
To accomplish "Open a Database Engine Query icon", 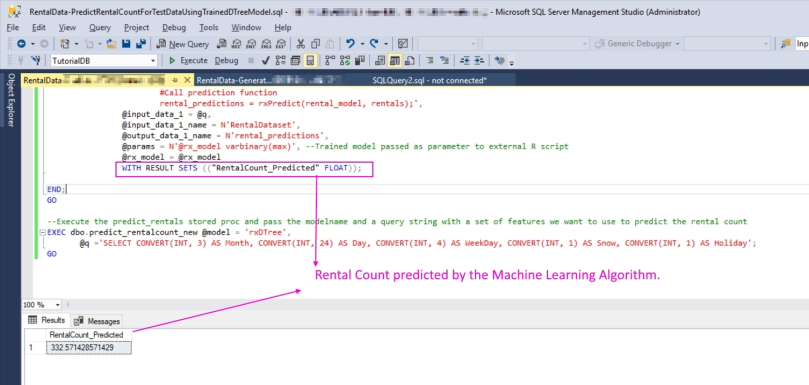I will coord(221,44).
